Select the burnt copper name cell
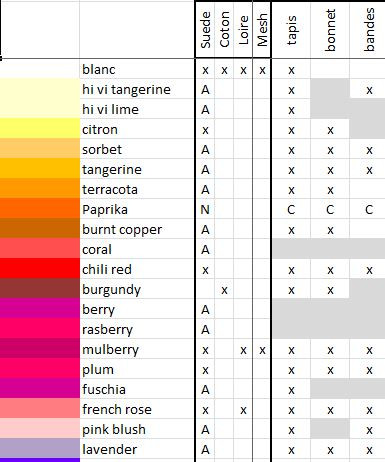The height and width of the screenshot is (462, 385). coord(137,230)
